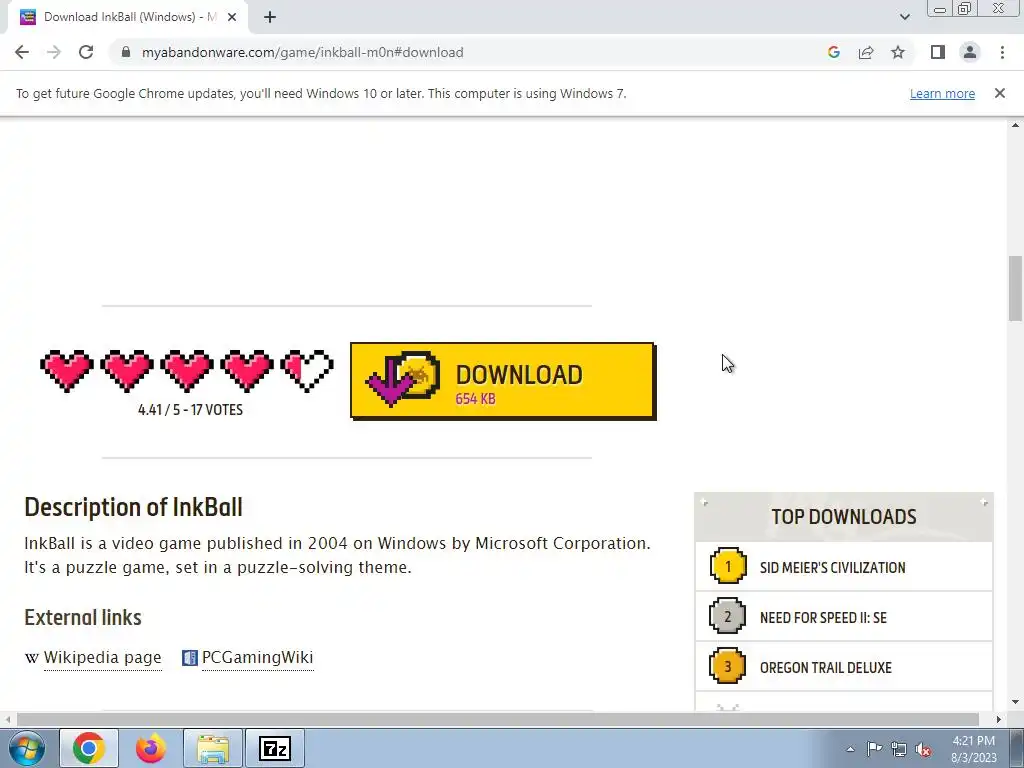Screen dimensions: 1024x768
Task: Launch Firefox from the taskbar
Action: tap(151, 748)
